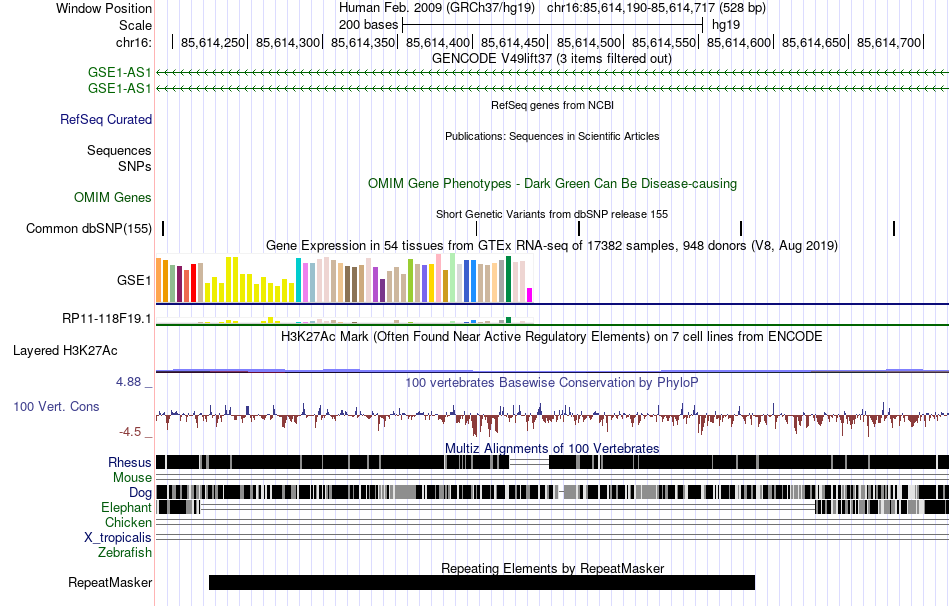950x606 pixels.
Task: Open the RefSeq Curated track label
Action: coord(106,119)
